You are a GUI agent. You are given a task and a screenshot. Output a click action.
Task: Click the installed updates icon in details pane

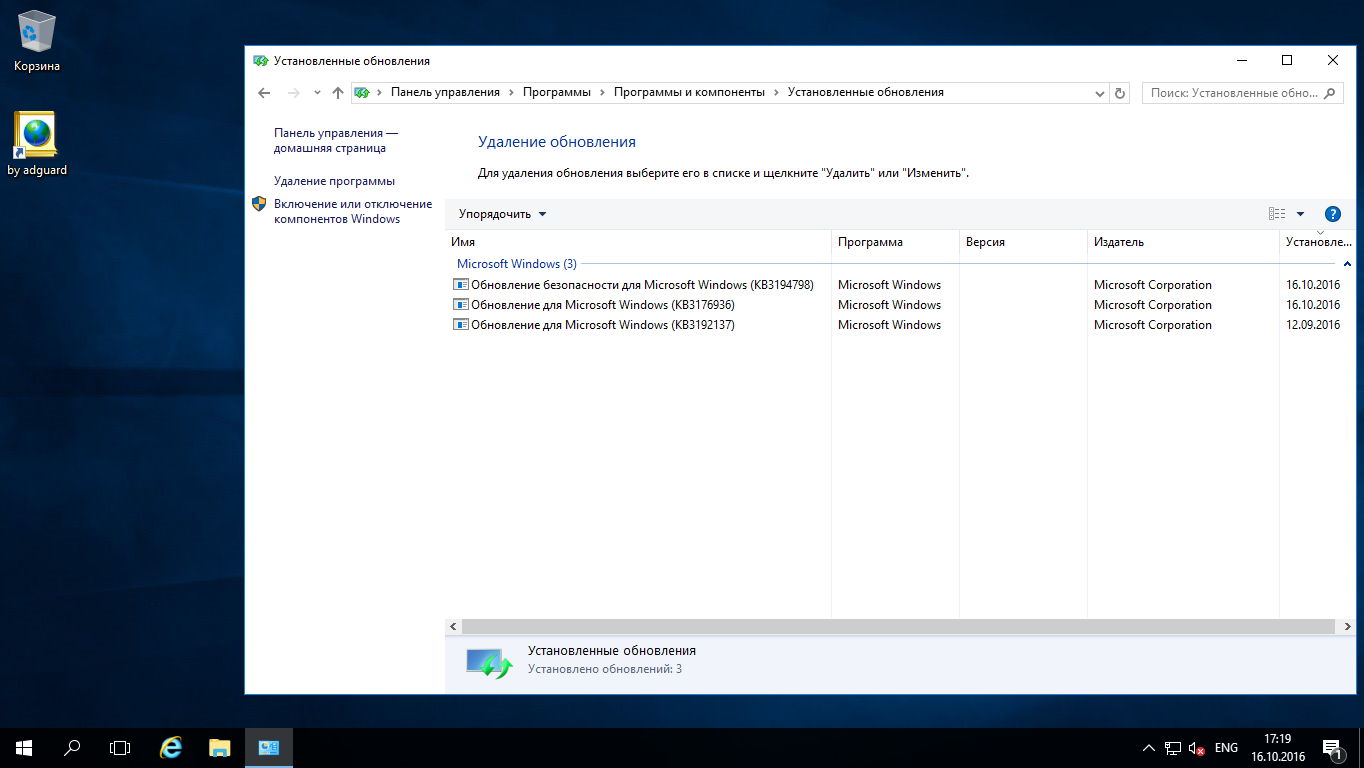click(x=488, y=661)
